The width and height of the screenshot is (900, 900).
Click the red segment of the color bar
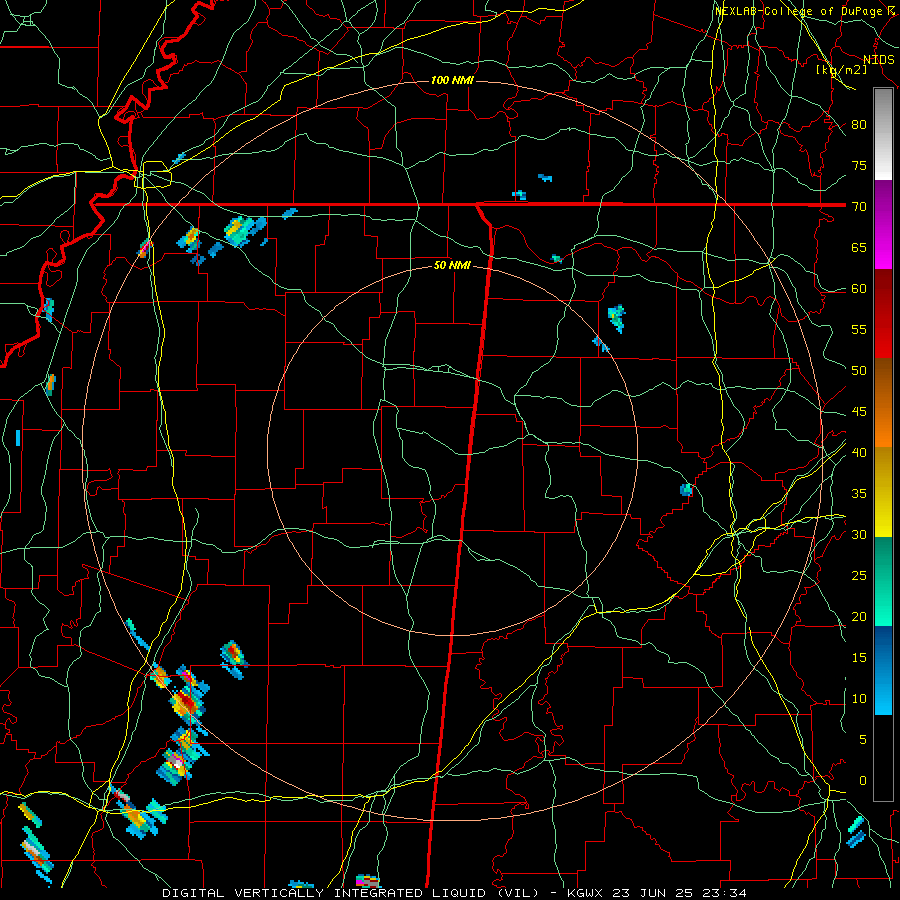tap(883, 315)
